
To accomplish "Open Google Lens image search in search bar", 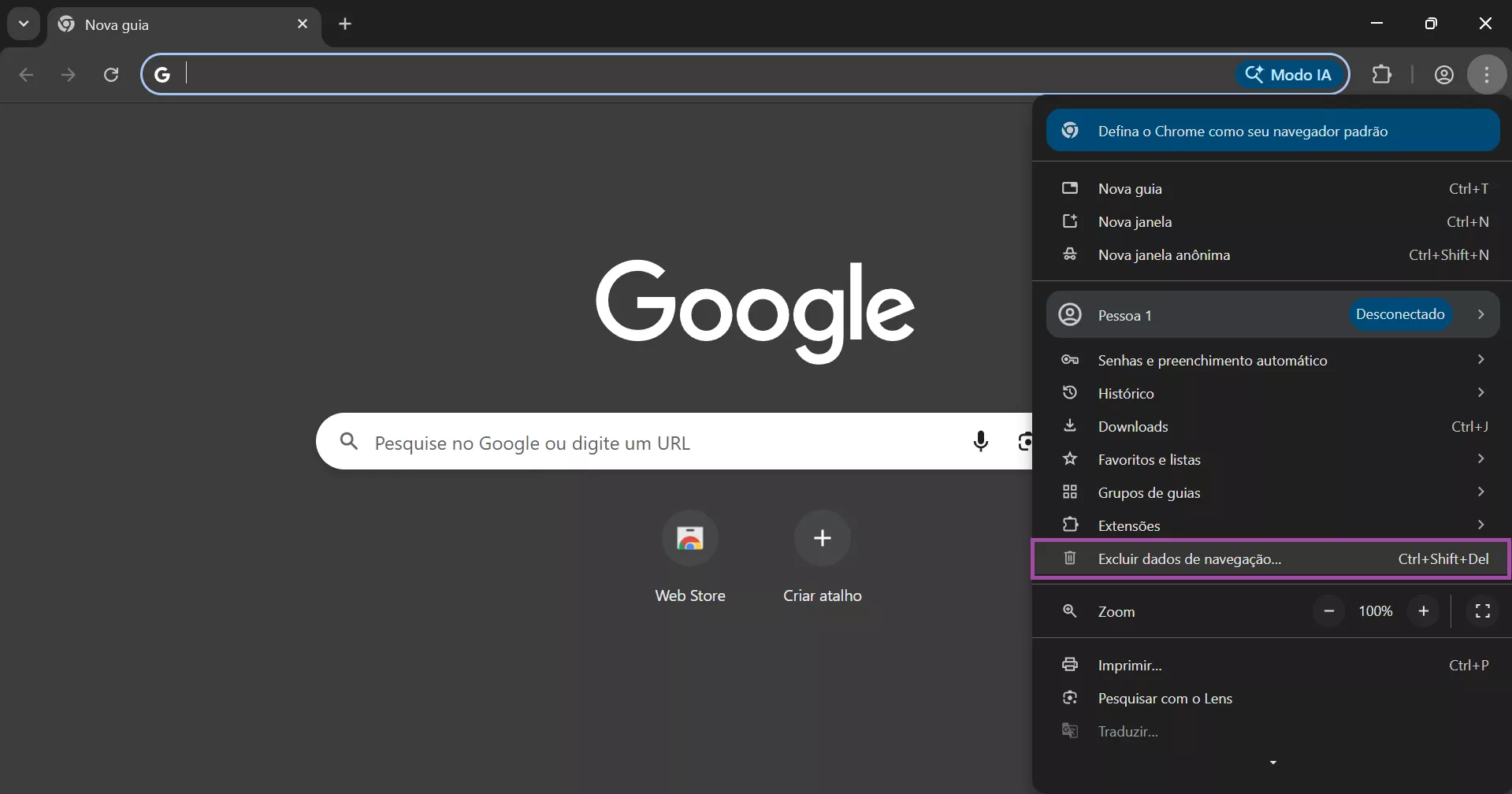I will click(1025, 442).
